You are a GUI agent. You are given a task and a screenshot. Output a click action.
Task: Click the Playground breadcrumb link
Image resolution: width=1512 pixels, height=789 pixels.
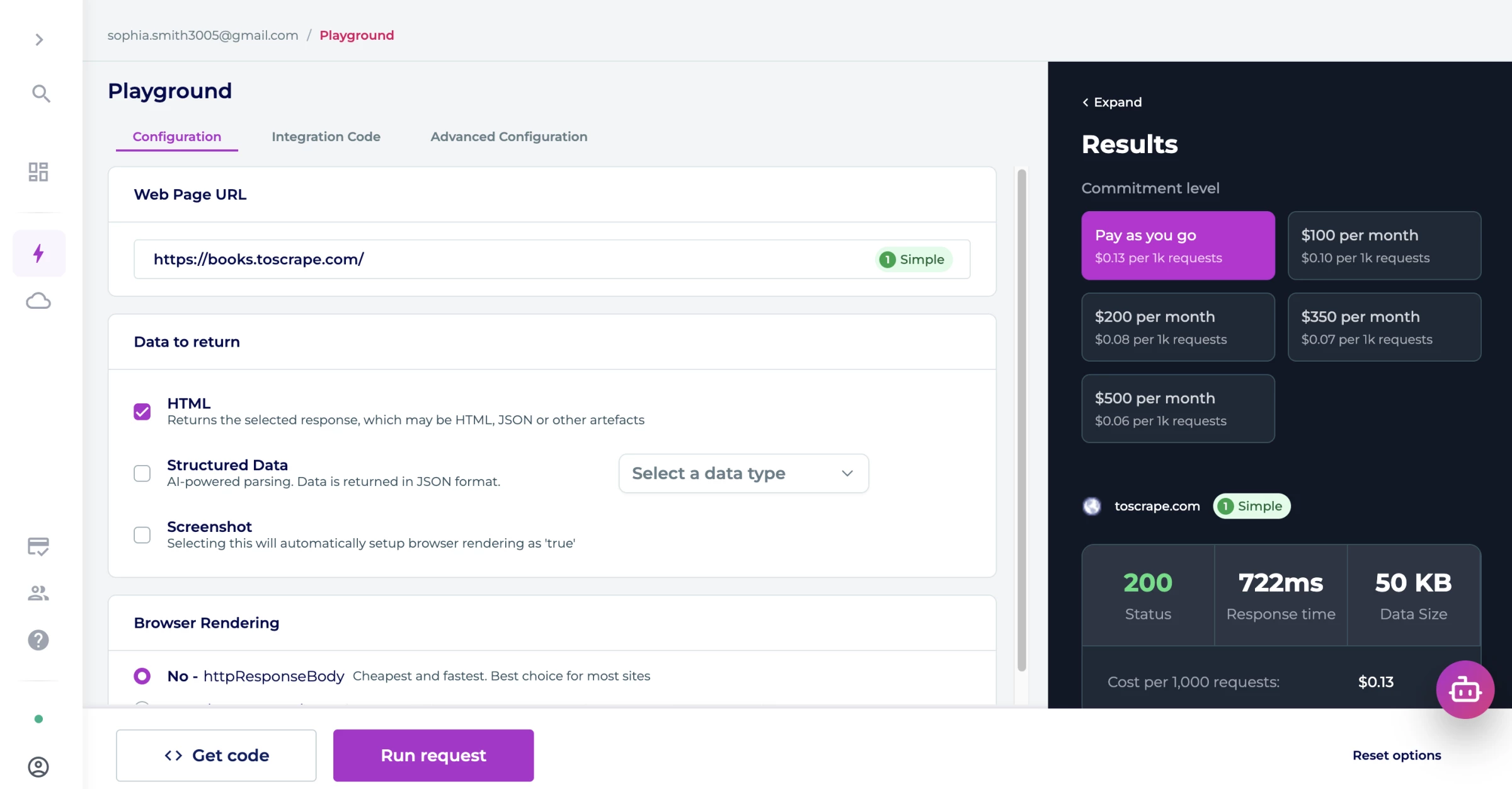coord(357,35)
